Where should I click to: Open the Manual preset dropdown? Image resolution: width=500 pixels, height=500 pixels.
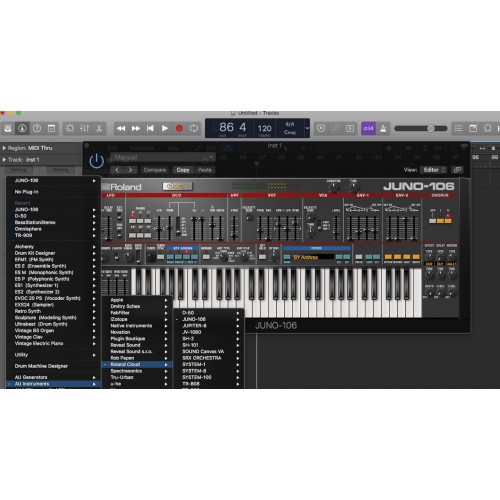(x=163, y=157)
